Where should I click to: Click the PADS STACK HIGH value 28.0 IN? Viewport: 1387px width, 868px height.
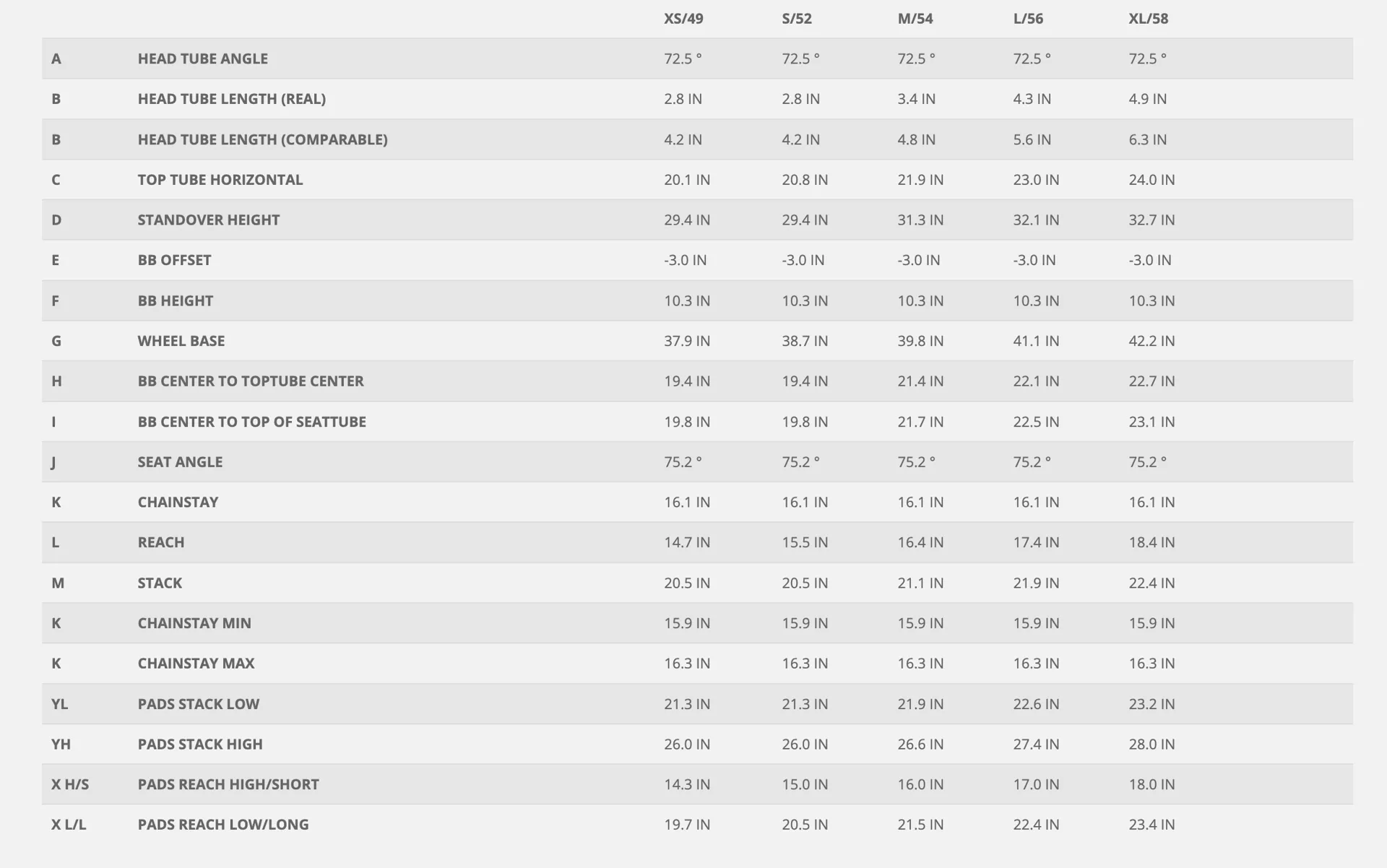pos(1151,745)
